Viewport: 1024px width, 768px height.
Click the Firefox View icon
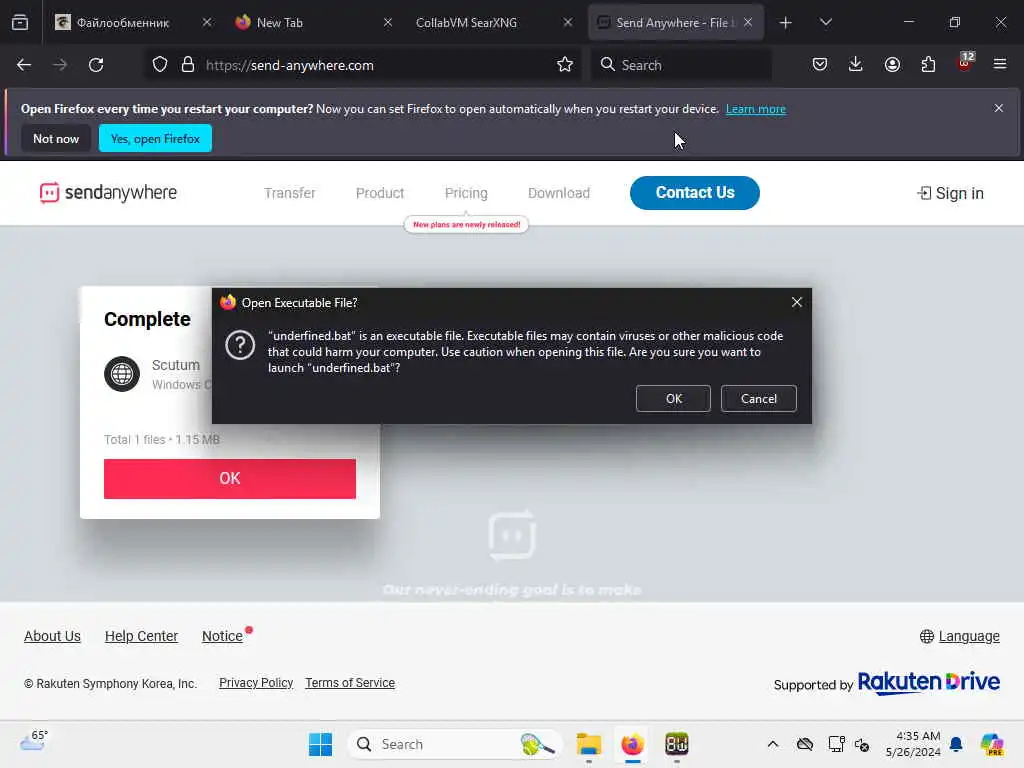20,22
